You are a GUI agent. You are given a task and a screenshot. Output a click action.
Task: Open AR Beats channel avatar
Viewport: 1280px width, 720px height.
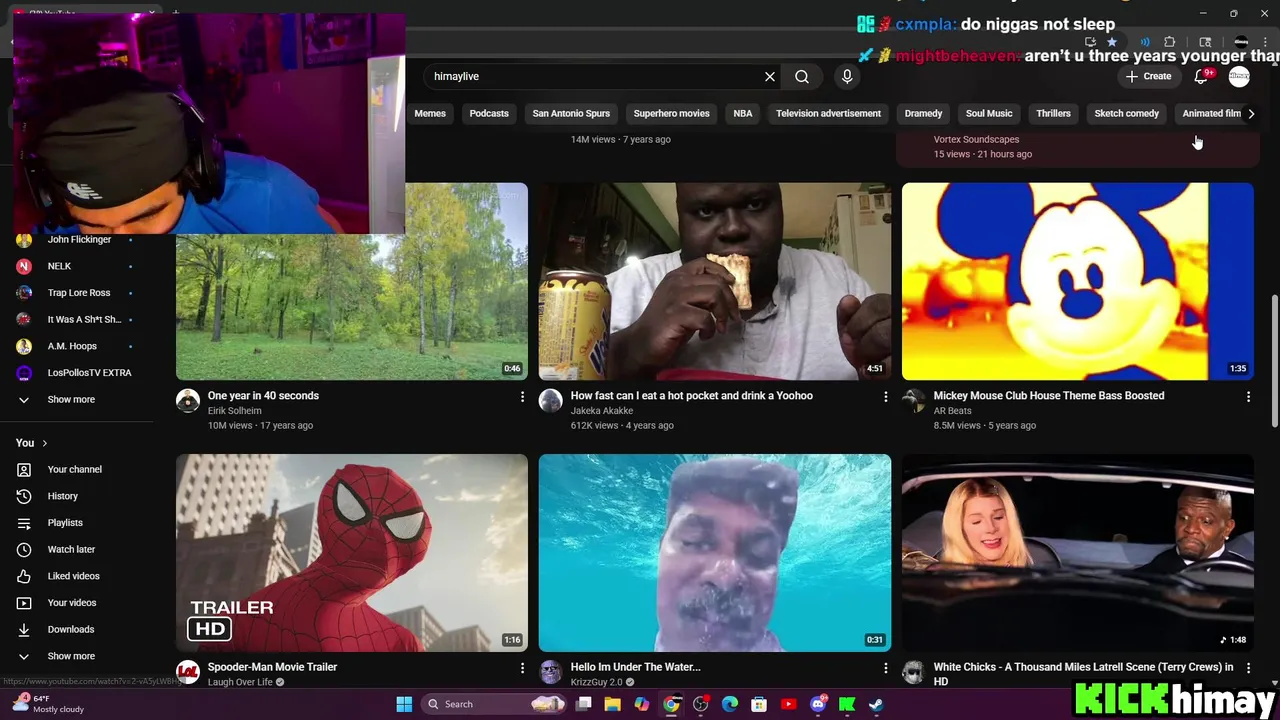point(914,401)
